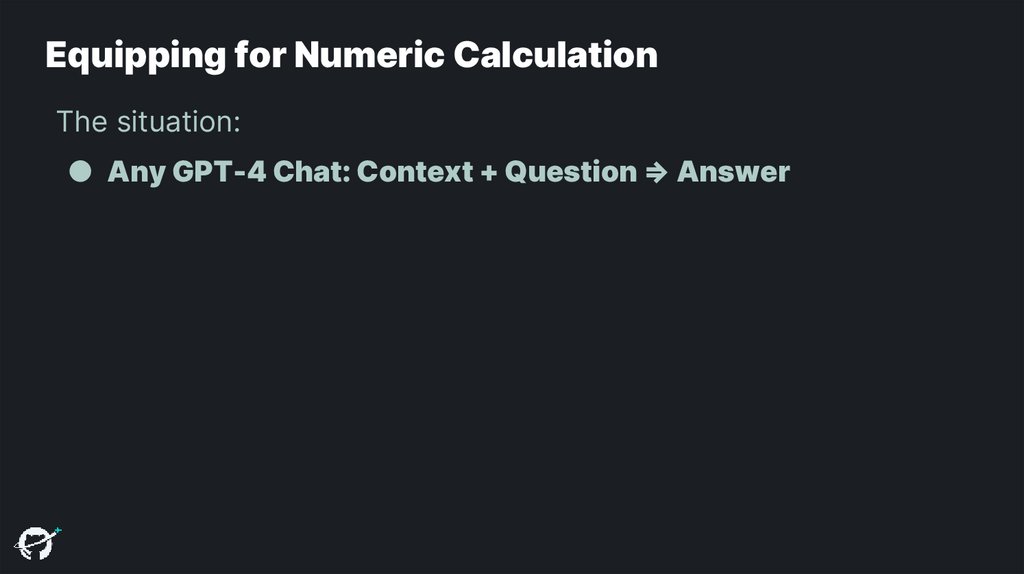This screenshot has width=1024, height=574.
Task: Click the word Calculation in the heading
Action: tap(555, 54)
